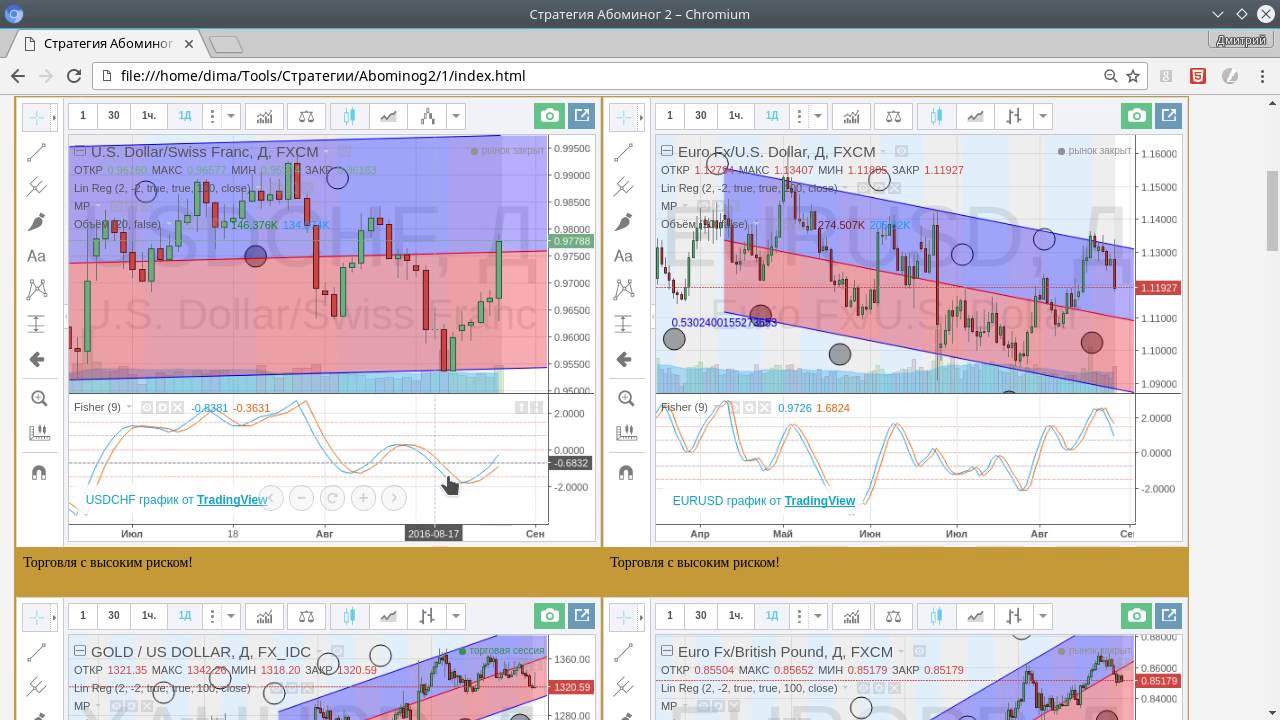Image resolution: width=1280 pixels, height=720 pixels.
Task: Click scroll right arrow on USDCHF chart
Action: pos(394,497)
